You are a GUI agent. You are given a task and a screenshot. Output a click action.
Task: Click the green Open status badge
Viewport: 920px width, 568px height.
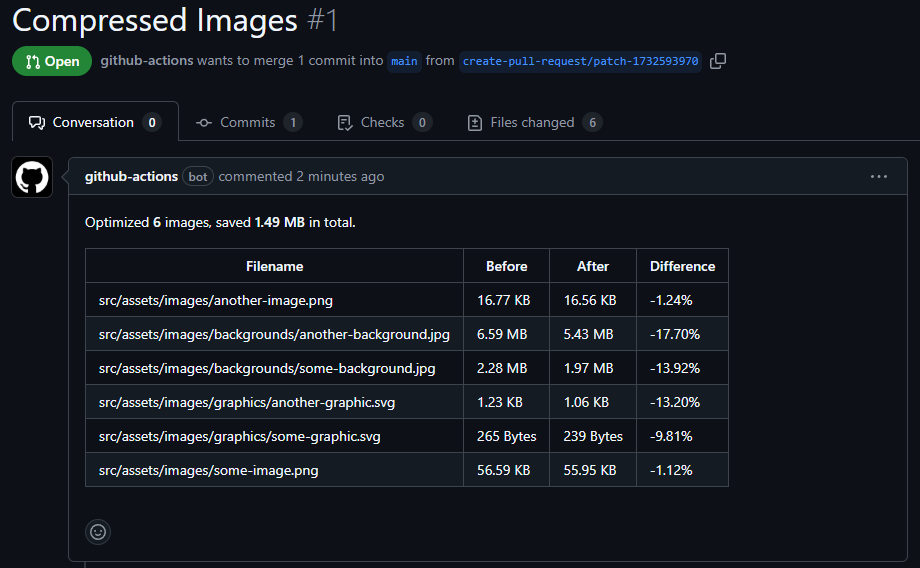(x=52, y=61)
